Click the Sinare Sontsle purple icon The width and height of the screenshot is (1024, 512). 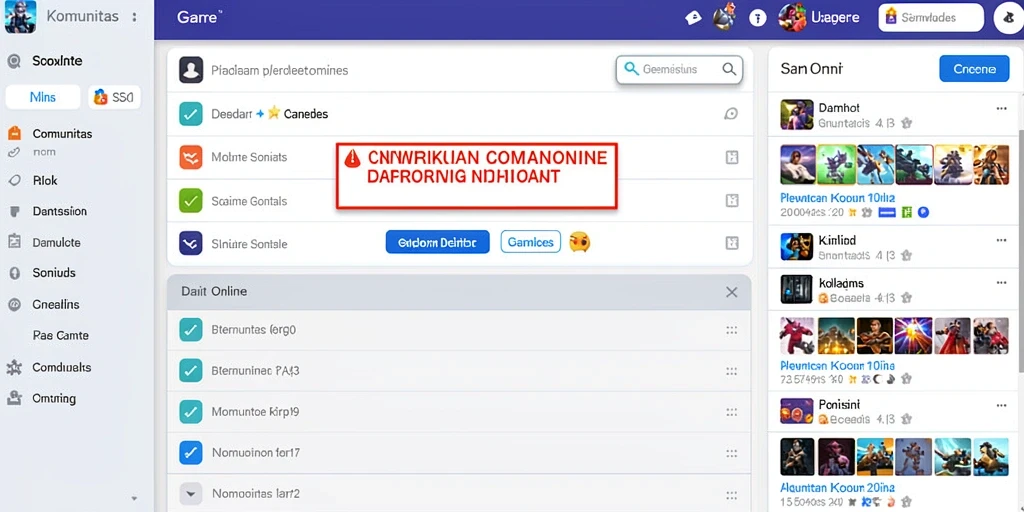click(191, 244)
